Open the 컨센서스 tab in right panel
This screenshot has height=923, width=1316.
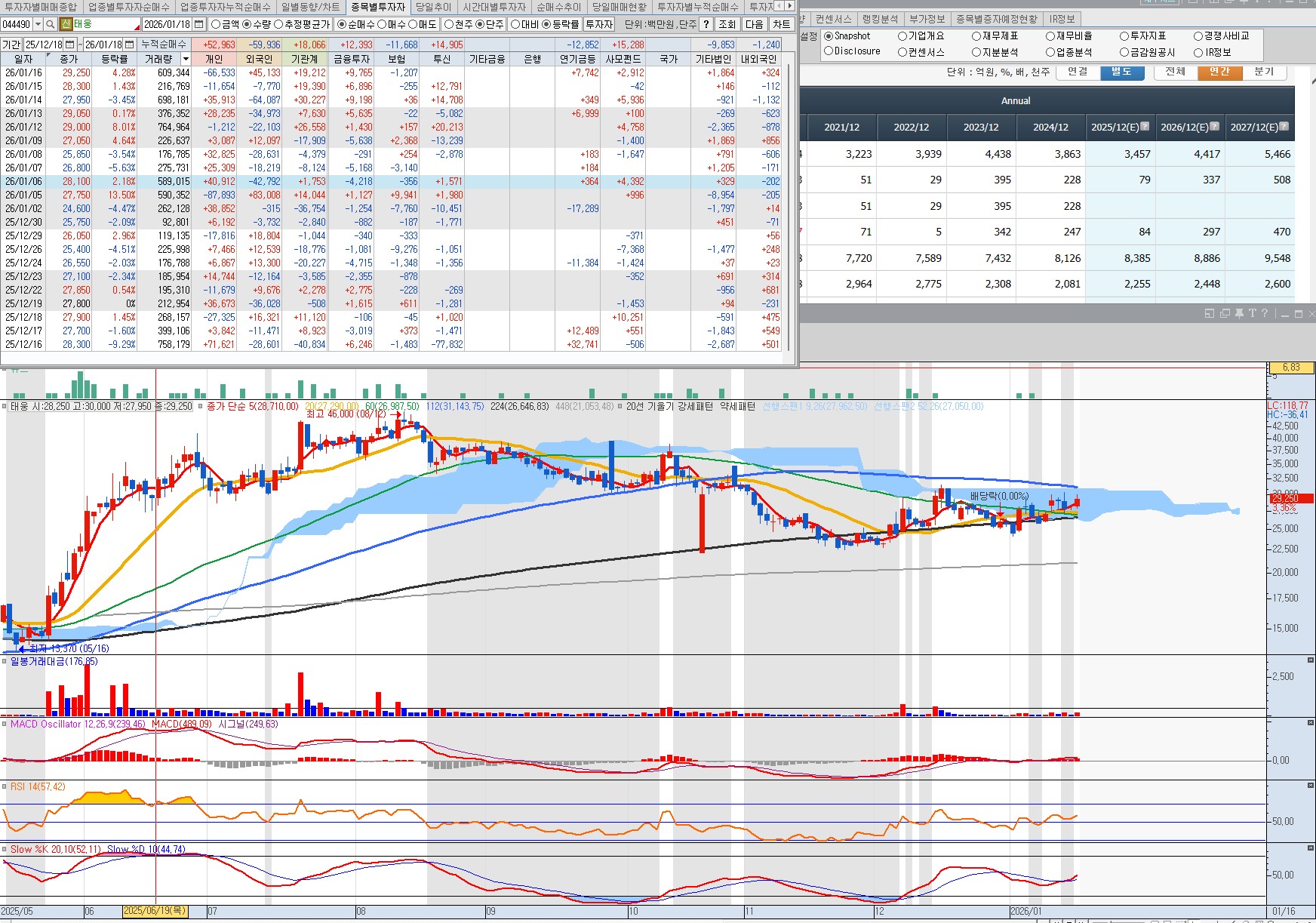(x=834, y=19)
